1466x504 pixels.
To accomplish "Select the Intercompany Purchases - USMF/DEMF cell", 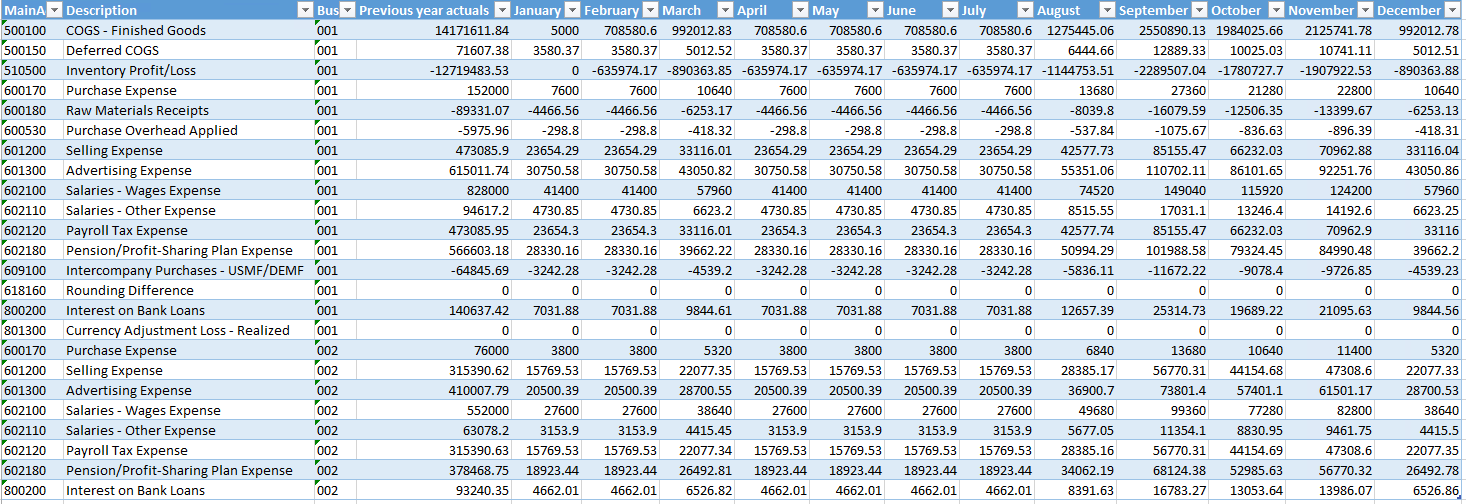I will click(x=188, y=270).
